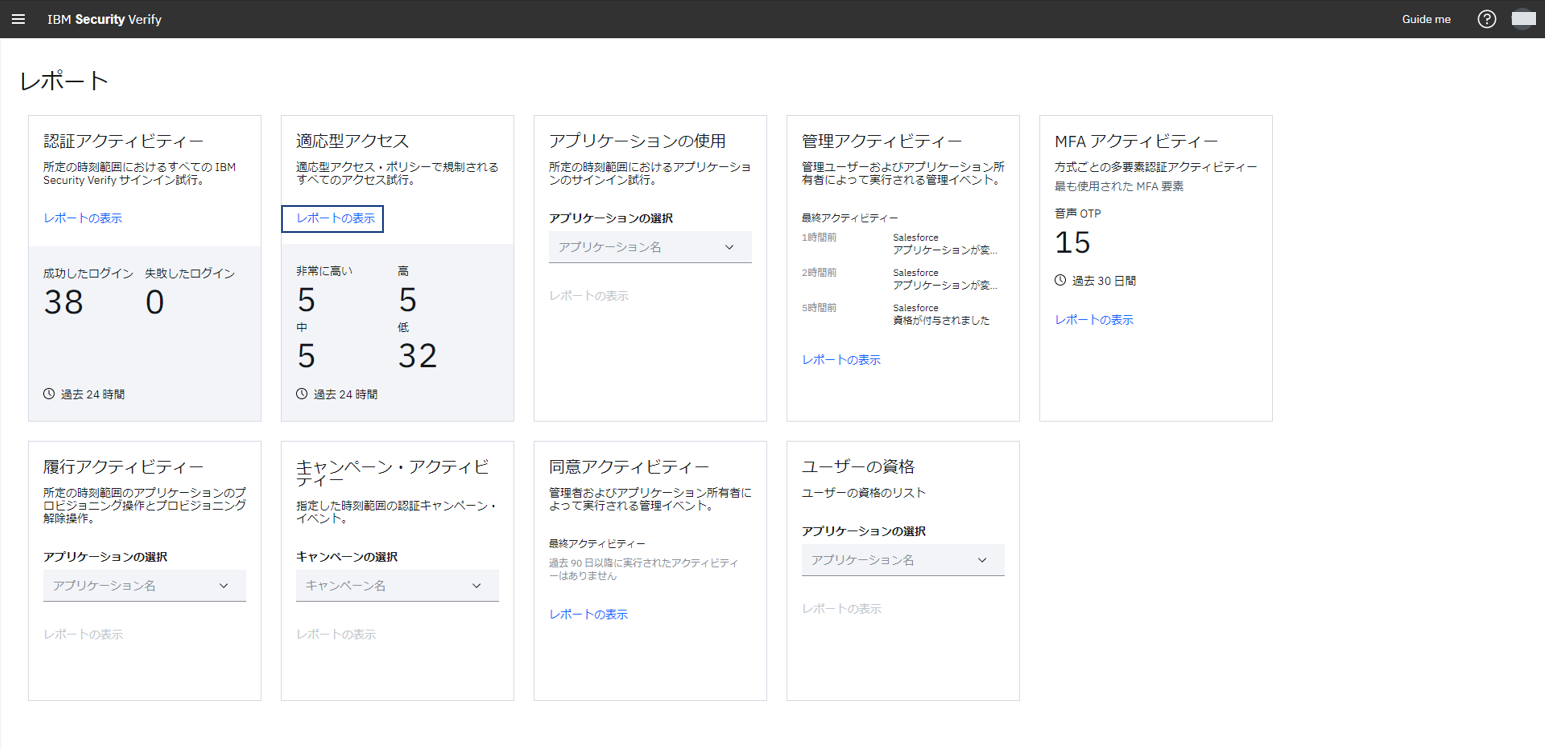
Task: Click chevron in アプリケーションの使用 dropdown
Action: (729, 247)
